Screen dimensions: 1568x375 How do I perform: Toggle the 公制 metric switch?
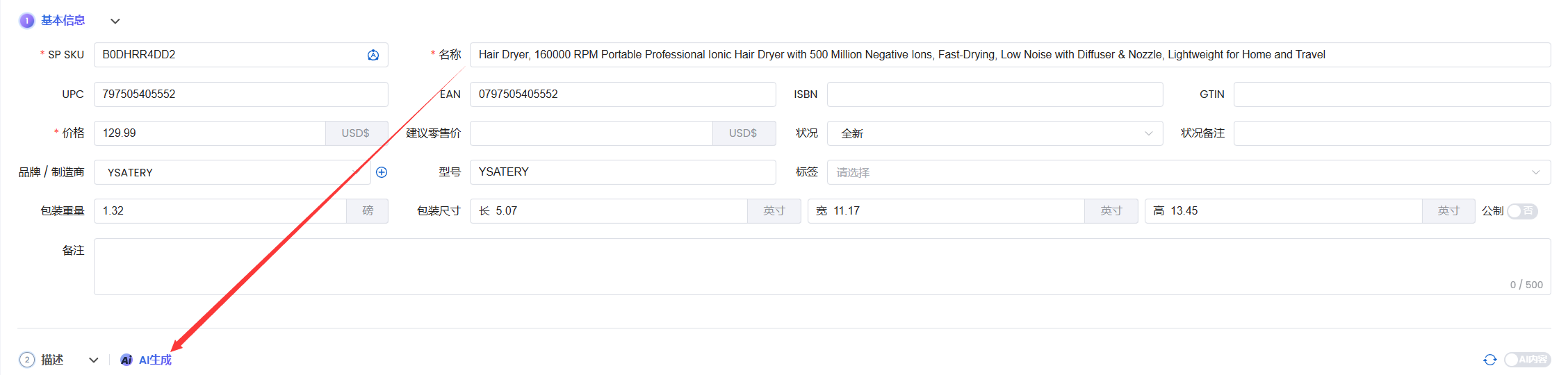(1522, 211)
